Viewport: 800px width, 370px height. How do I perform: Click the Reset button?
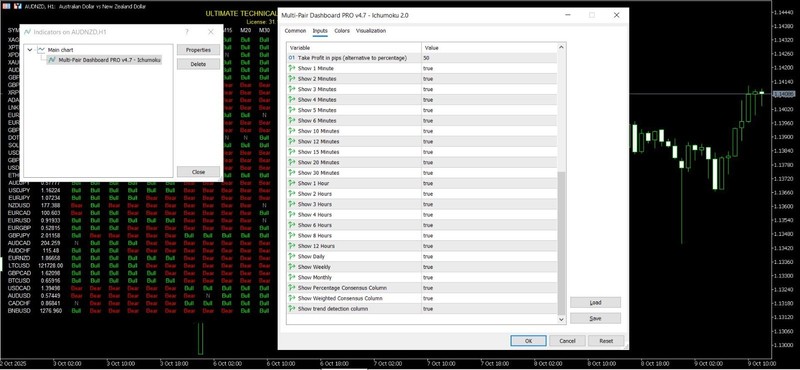coord(606,341)
